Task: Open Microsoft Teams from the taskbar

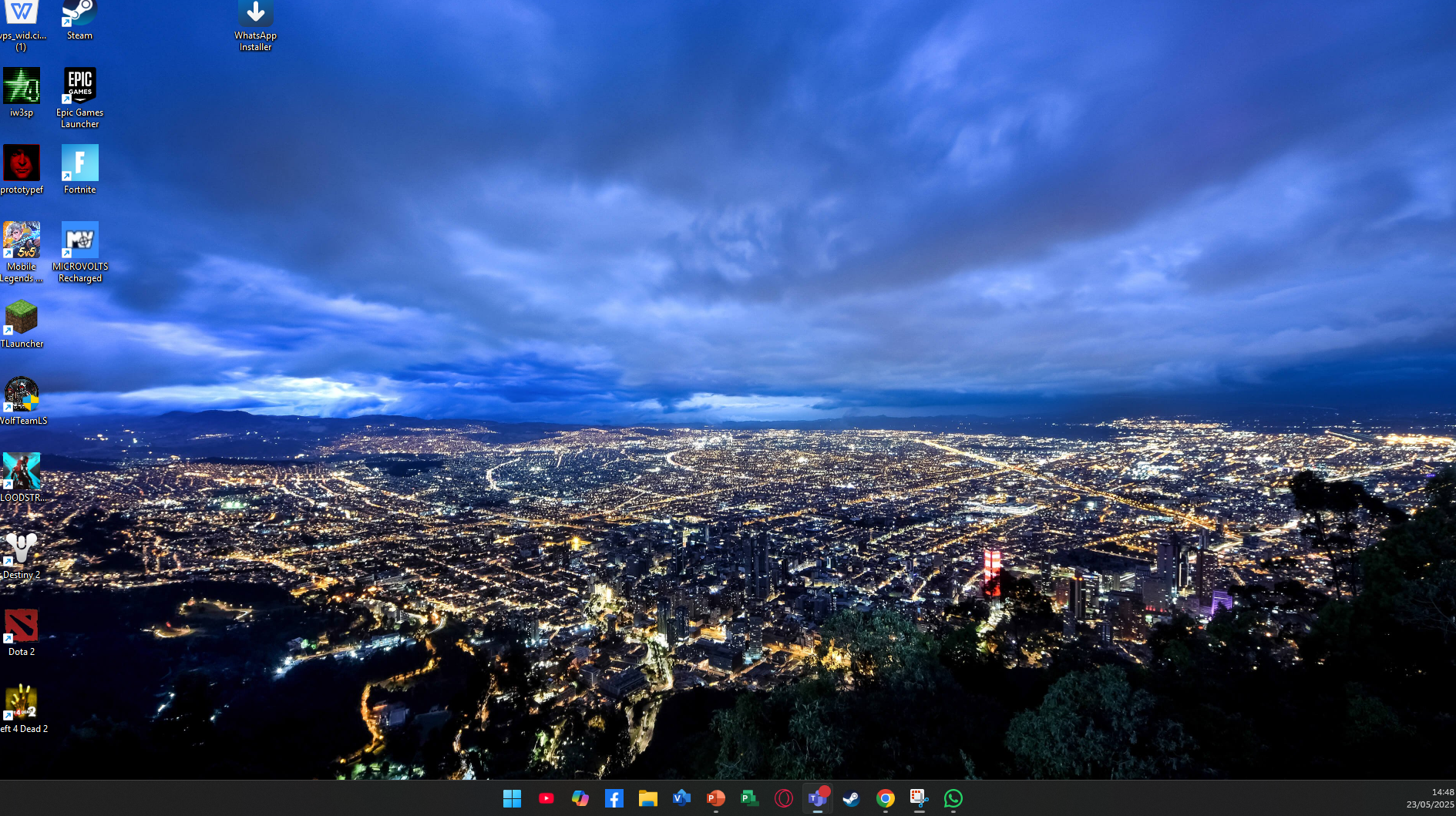Action: pos(817,798)
